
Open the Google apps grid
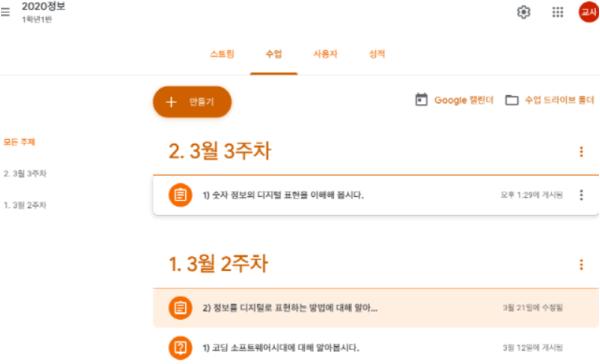pos(558,12)
